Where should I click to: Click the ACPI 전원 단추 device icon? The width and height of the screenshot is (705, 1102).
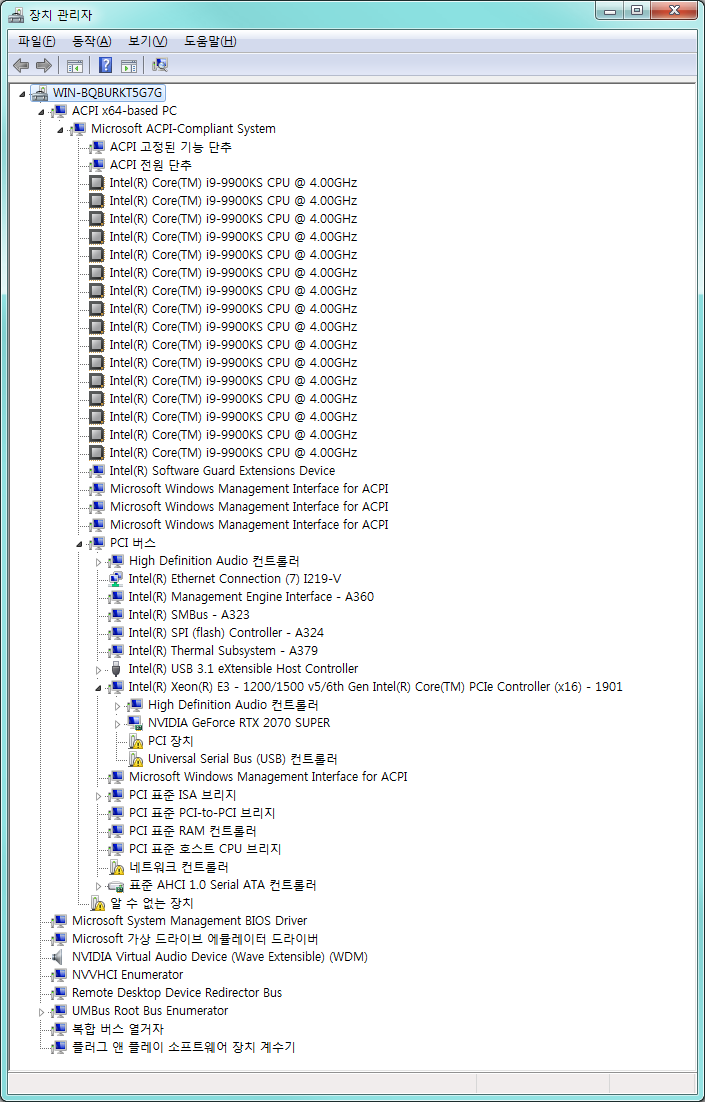click(x=98, y=165)
